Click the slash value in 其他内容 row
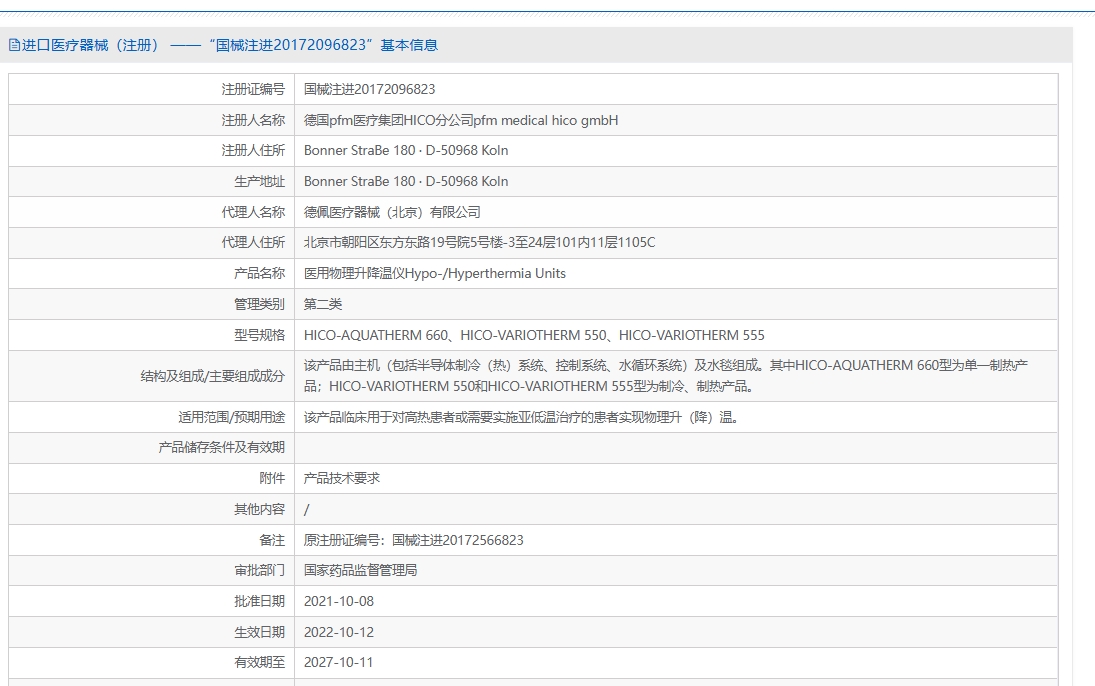Image resolution: width=1095 pixels, height=686 pixels. (x=307, y=509)
